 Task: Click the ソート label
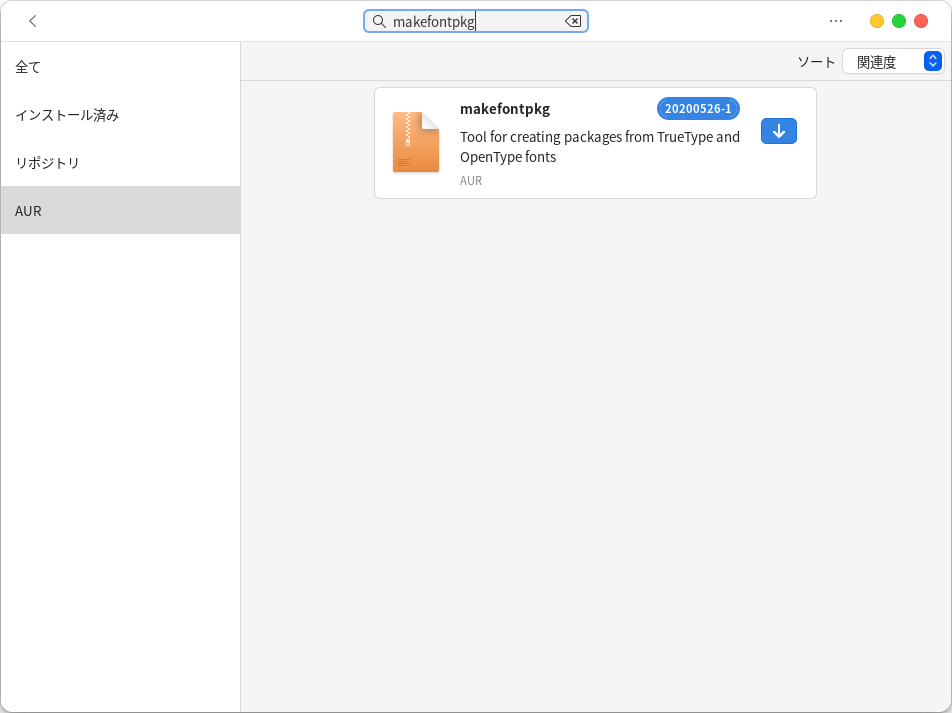pyautogui.click(x=816, y=62)
